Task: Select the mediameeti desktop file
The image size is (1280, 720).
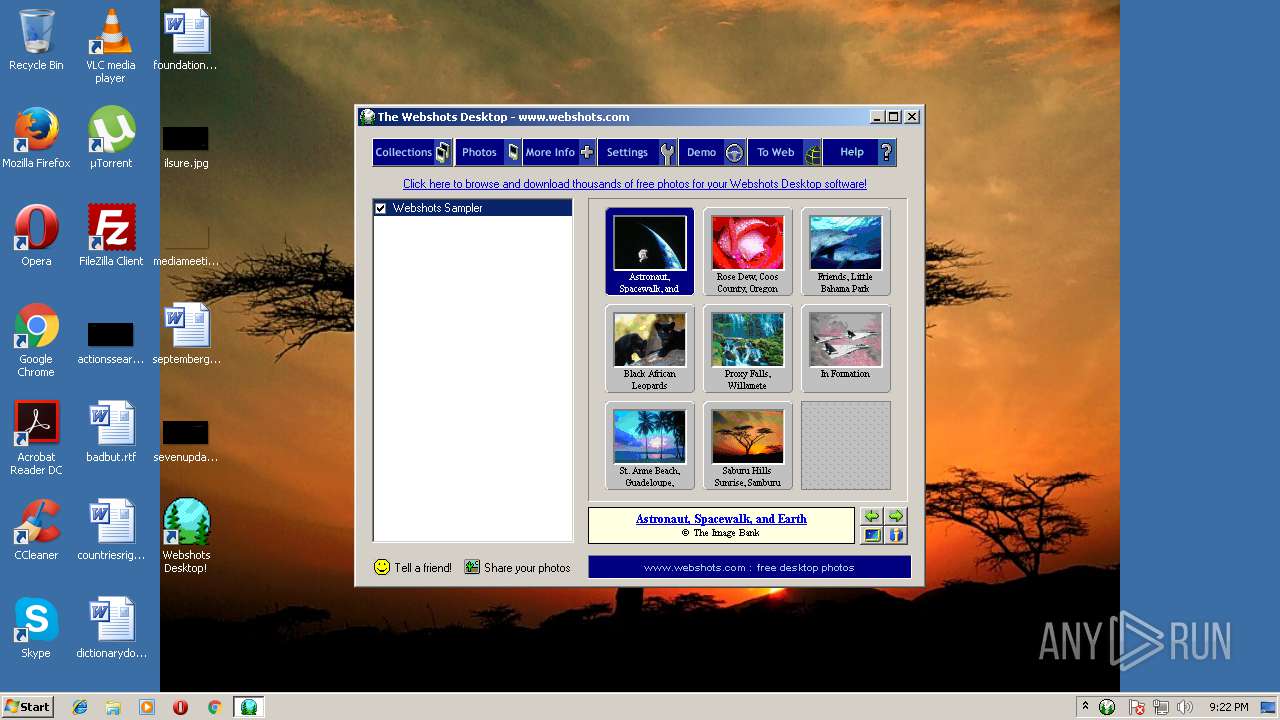Action: [185, 245]
